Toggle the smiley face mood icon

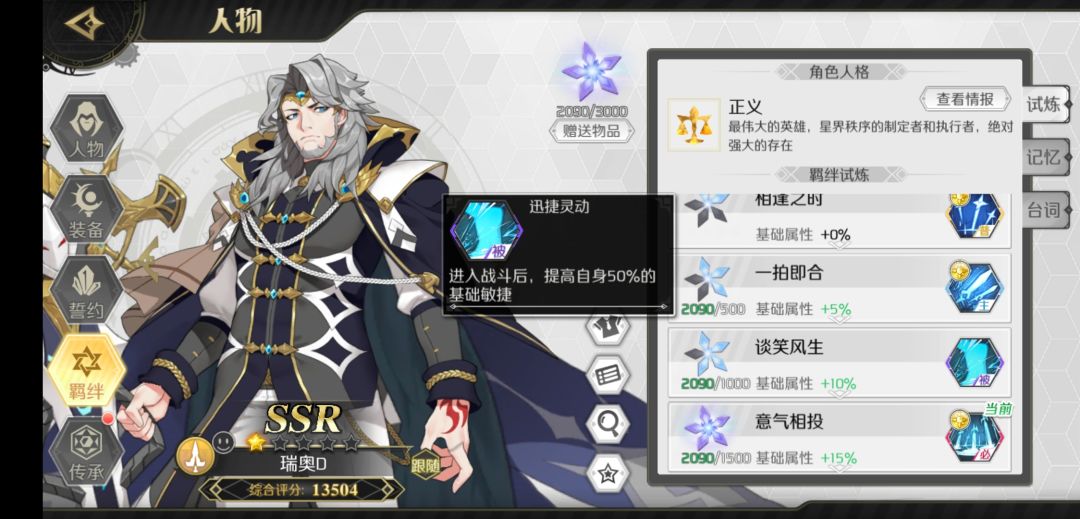click(224, 442)
